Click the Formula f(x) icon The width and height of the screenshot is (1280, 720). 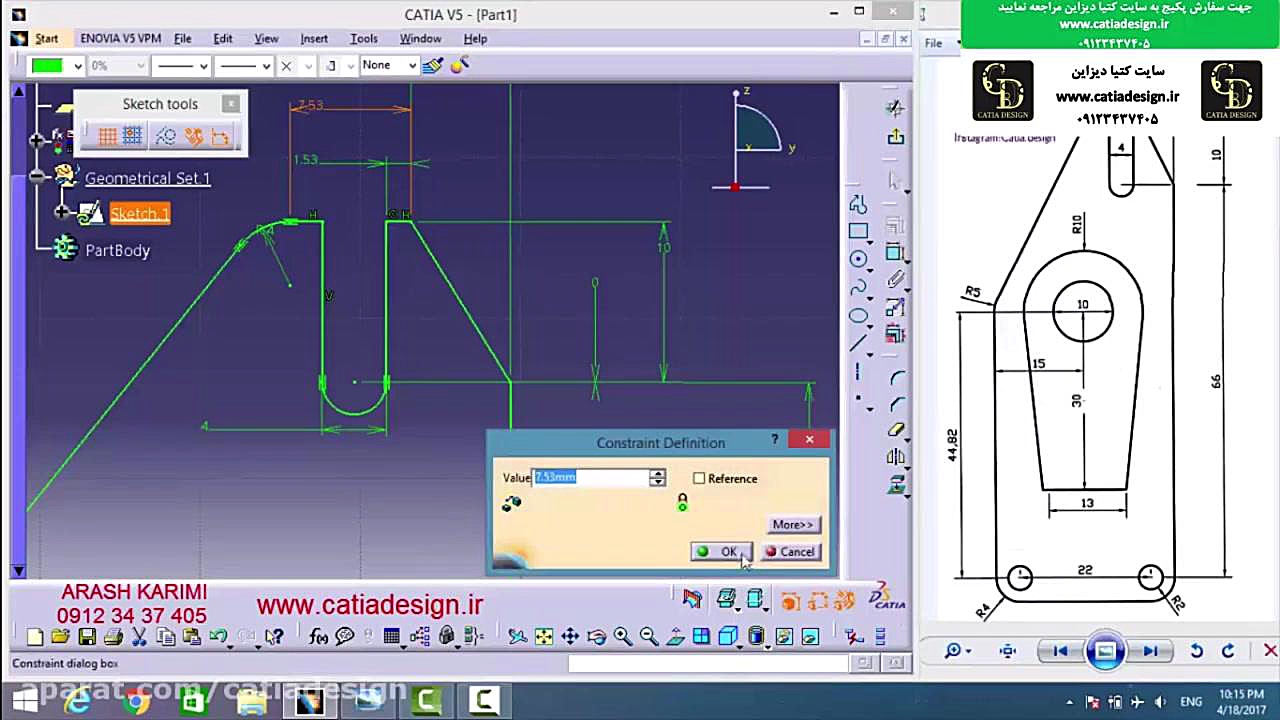318,637
